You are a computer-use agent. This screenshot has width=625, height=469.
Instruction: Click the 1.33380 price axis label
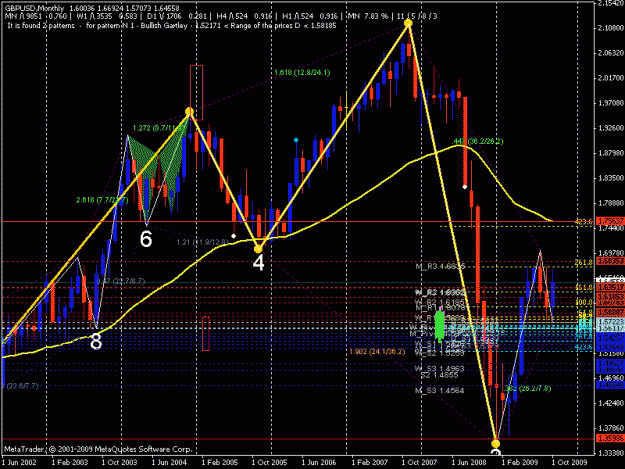611,453
